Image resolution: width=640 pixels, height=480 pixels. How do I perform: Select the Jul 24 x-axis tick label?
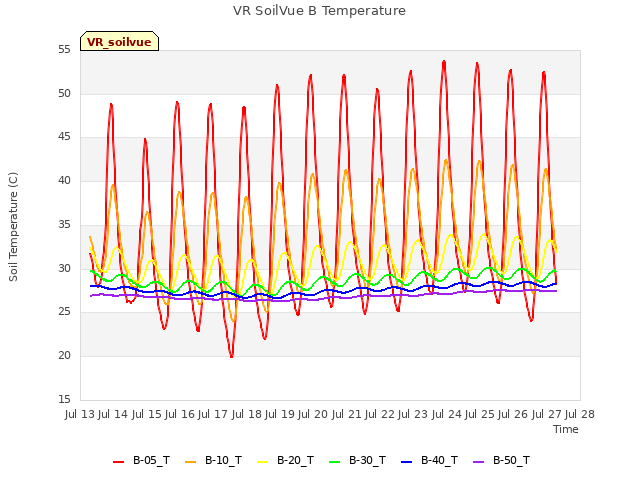pyautogui.click(x=447, y=414)
